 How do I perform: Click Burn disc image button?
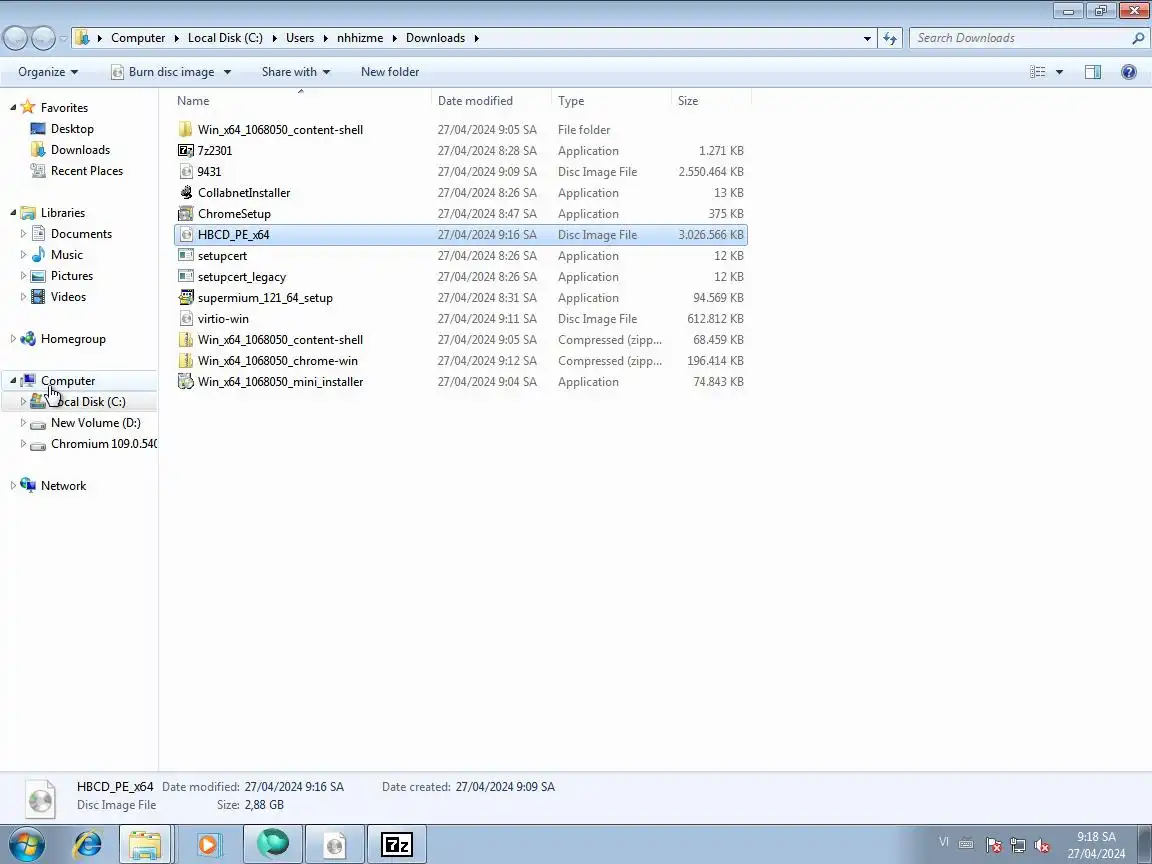[x=163, y=72]
